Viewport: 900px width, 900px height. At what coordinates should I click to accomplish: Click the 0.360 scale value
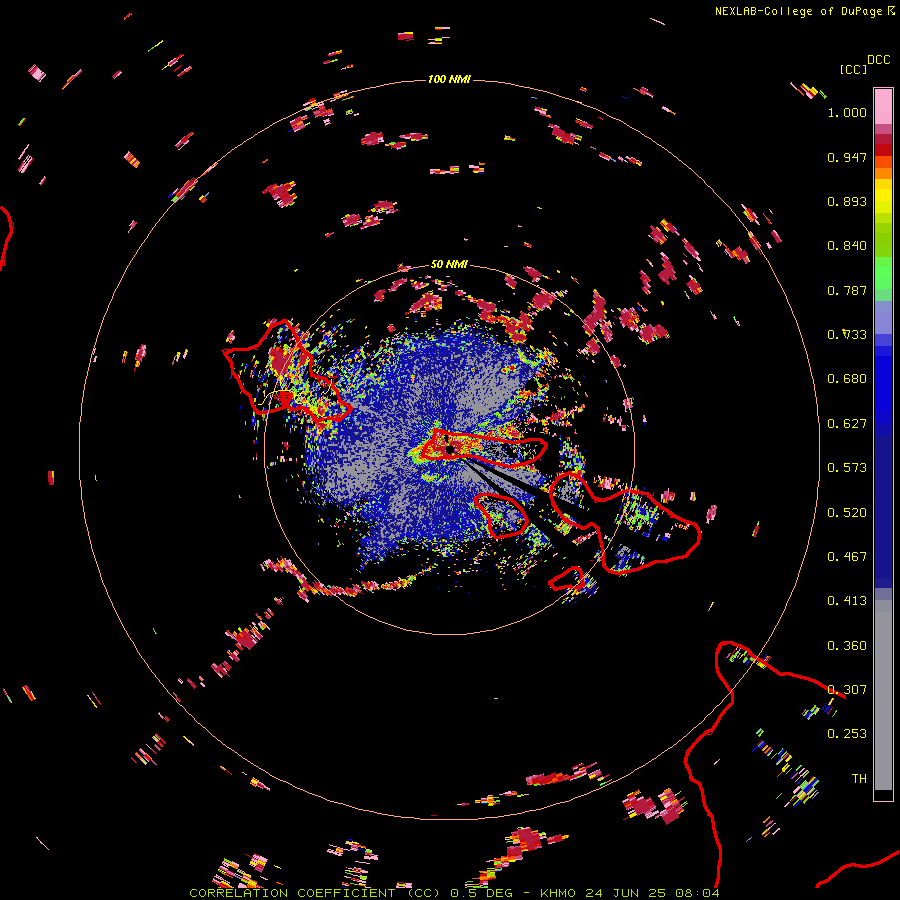(847, 646)
